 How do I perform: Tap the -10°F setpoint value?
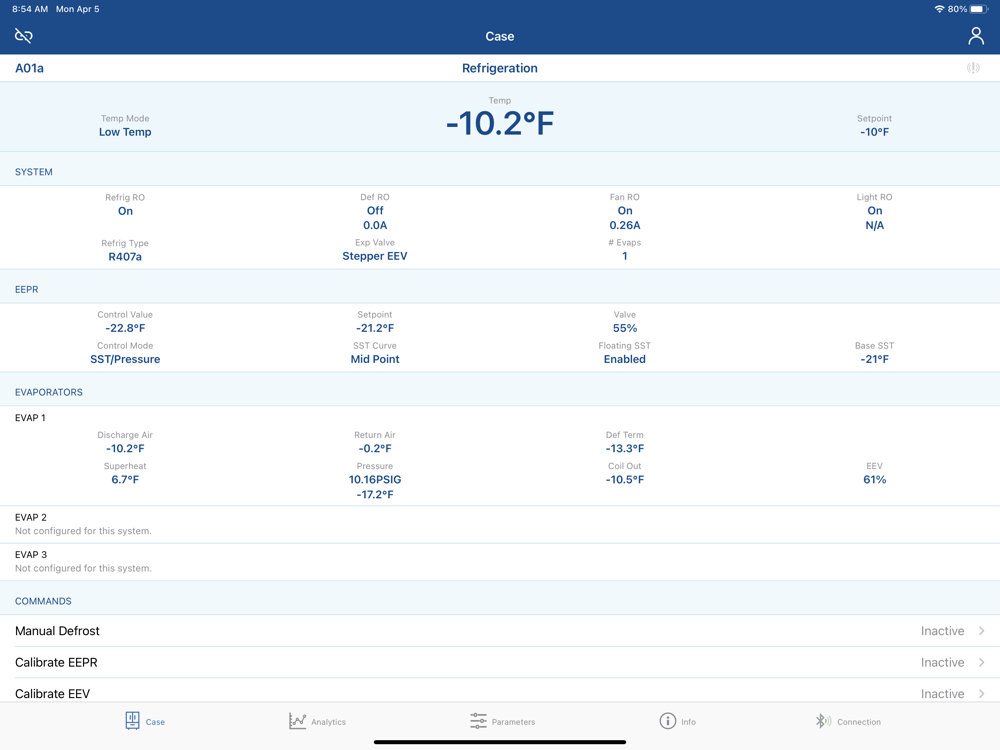[x=874, y=132]
